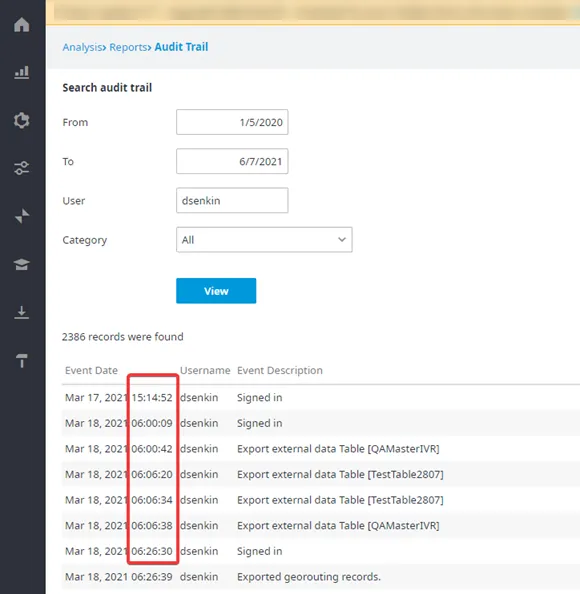Select Export external data Table [TestTable2807] at 06:06:34
The height and width of the screenshot is (594, 580).
340,500
